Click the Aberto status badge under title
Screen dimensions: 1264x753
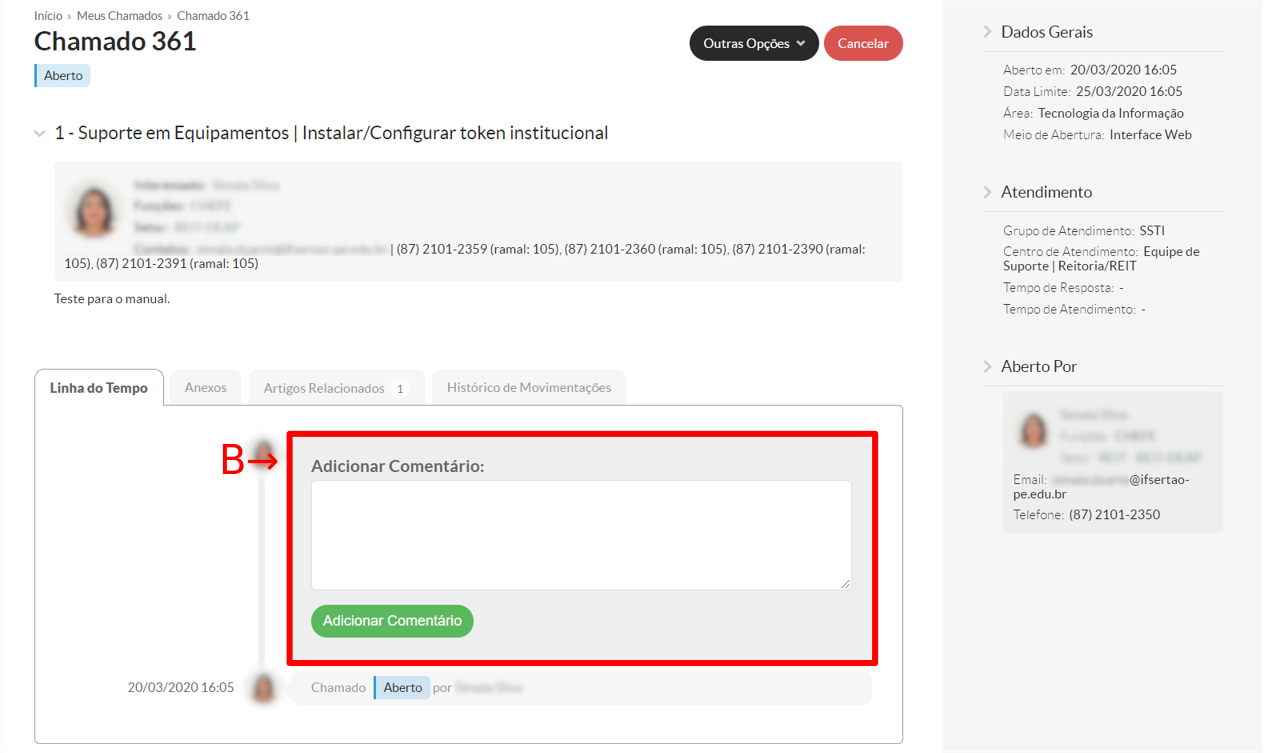pyautogui.click(x=63, y=76)
